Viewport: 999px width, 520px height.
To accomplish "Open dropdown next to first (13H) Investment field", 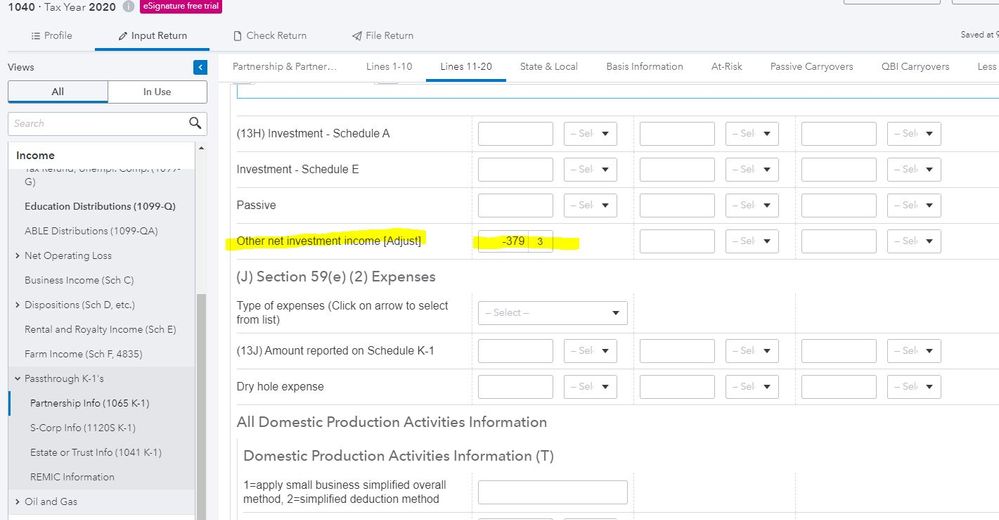I will coord(590,134).
